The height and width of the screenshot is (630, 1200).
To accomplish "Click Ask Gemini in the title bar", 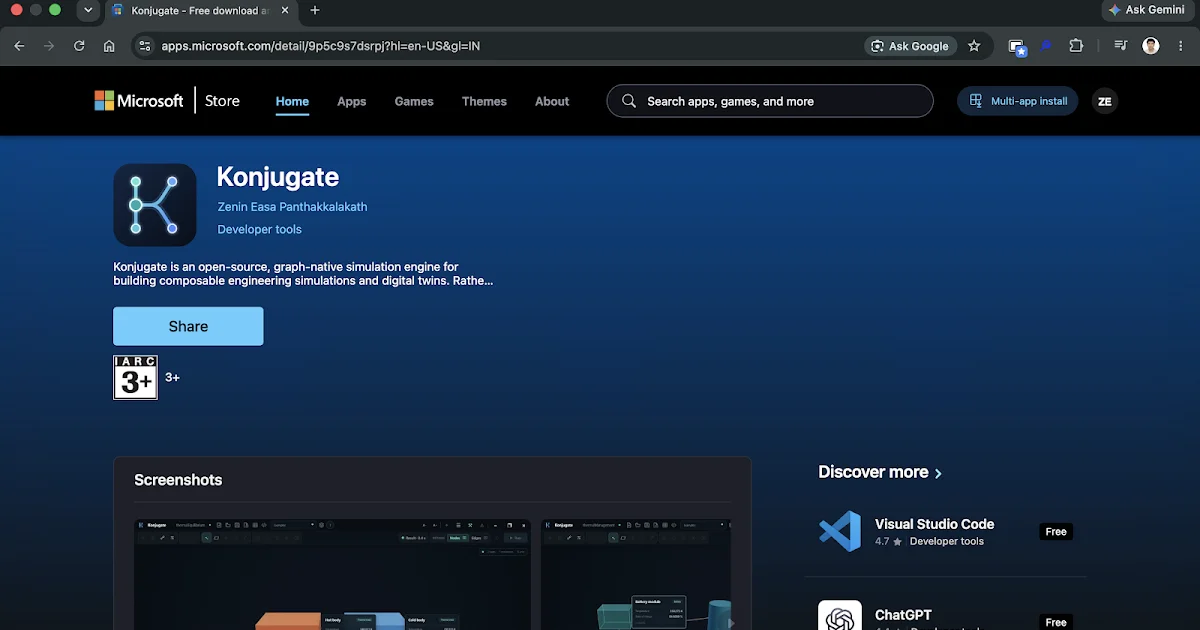I will click(1147, 10).
